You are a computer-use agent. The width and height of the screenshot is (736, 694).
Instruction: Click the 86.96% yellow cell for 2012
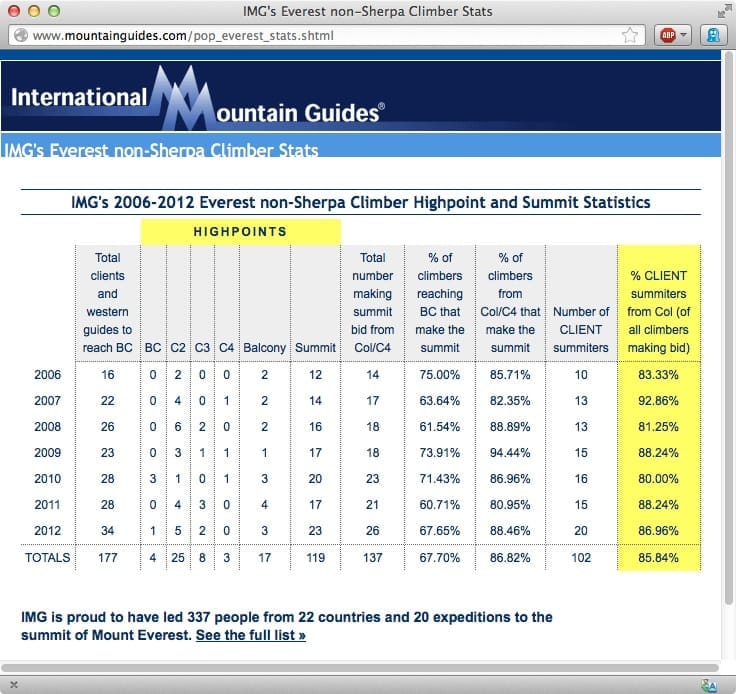coord(658,531)
